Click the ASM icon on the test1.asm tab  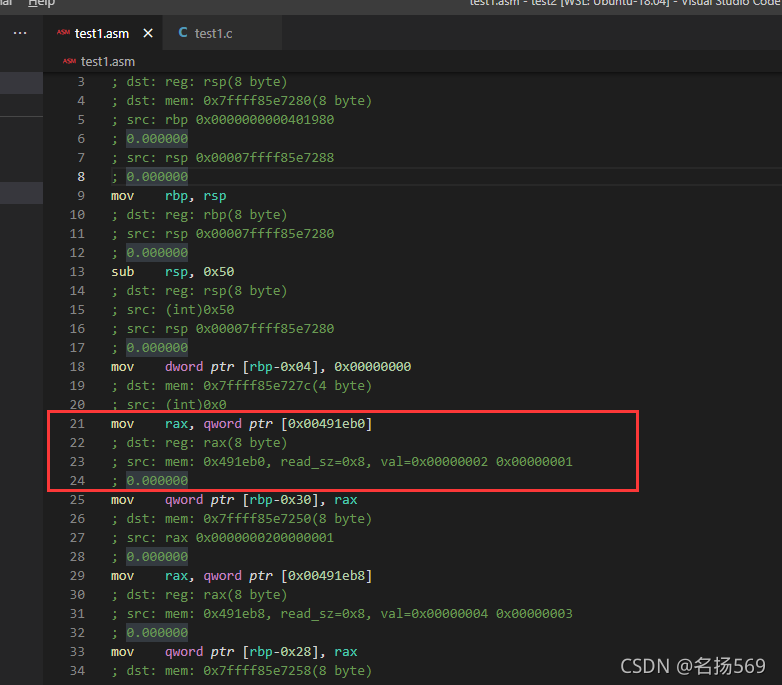[63, 33]
